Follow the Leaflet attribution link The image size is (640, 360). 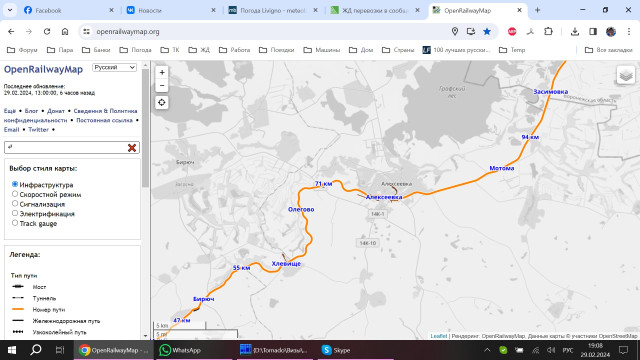[x=439, y=336]
